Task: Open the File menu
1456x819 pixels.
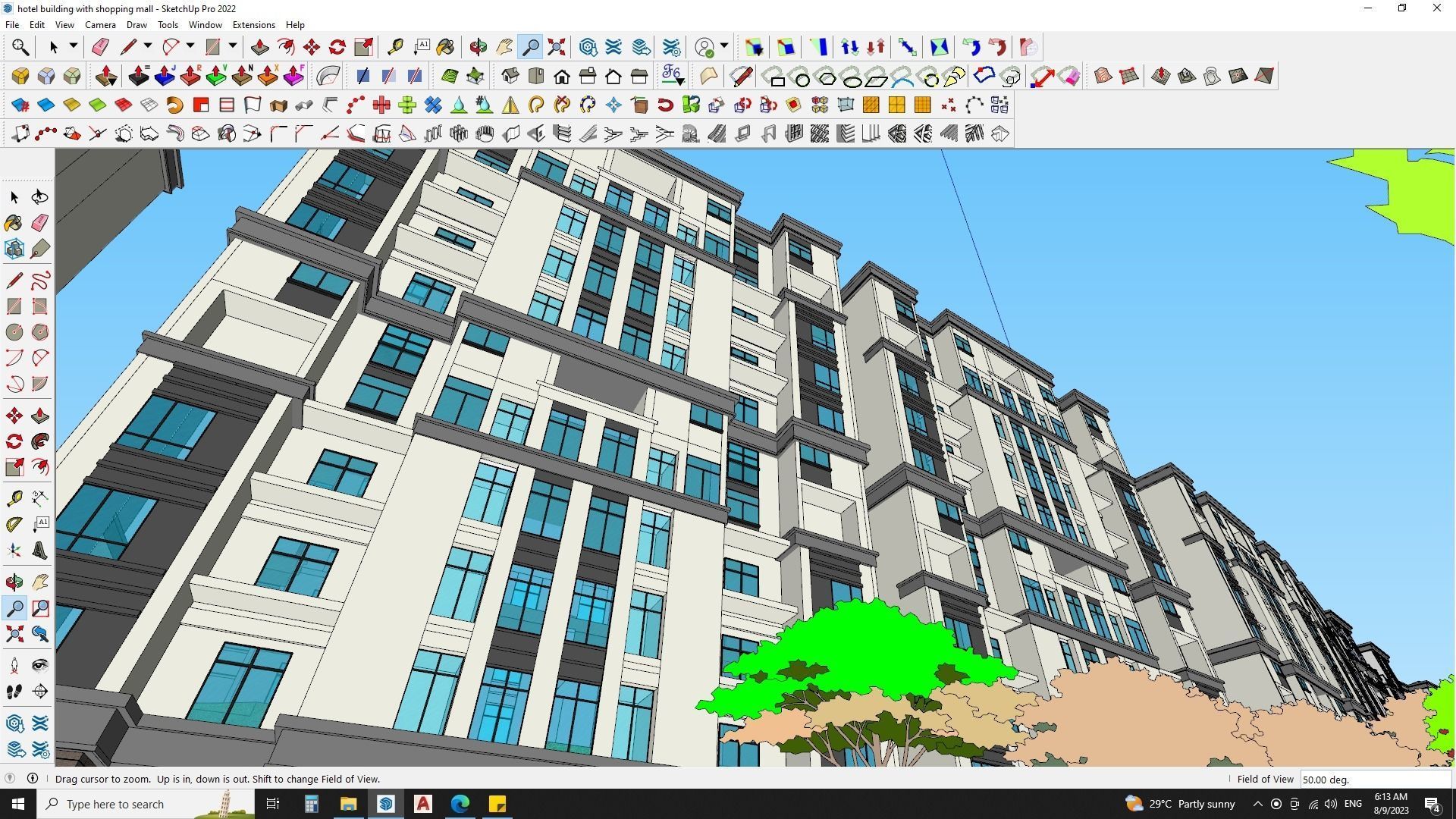Action: 12,25
